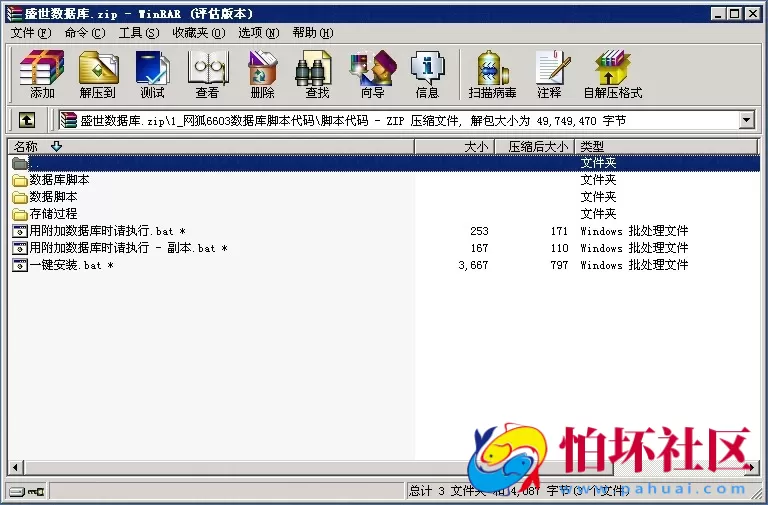
Task: Click the 测试 (Test) toolbar icon
Action: [152, 73]
